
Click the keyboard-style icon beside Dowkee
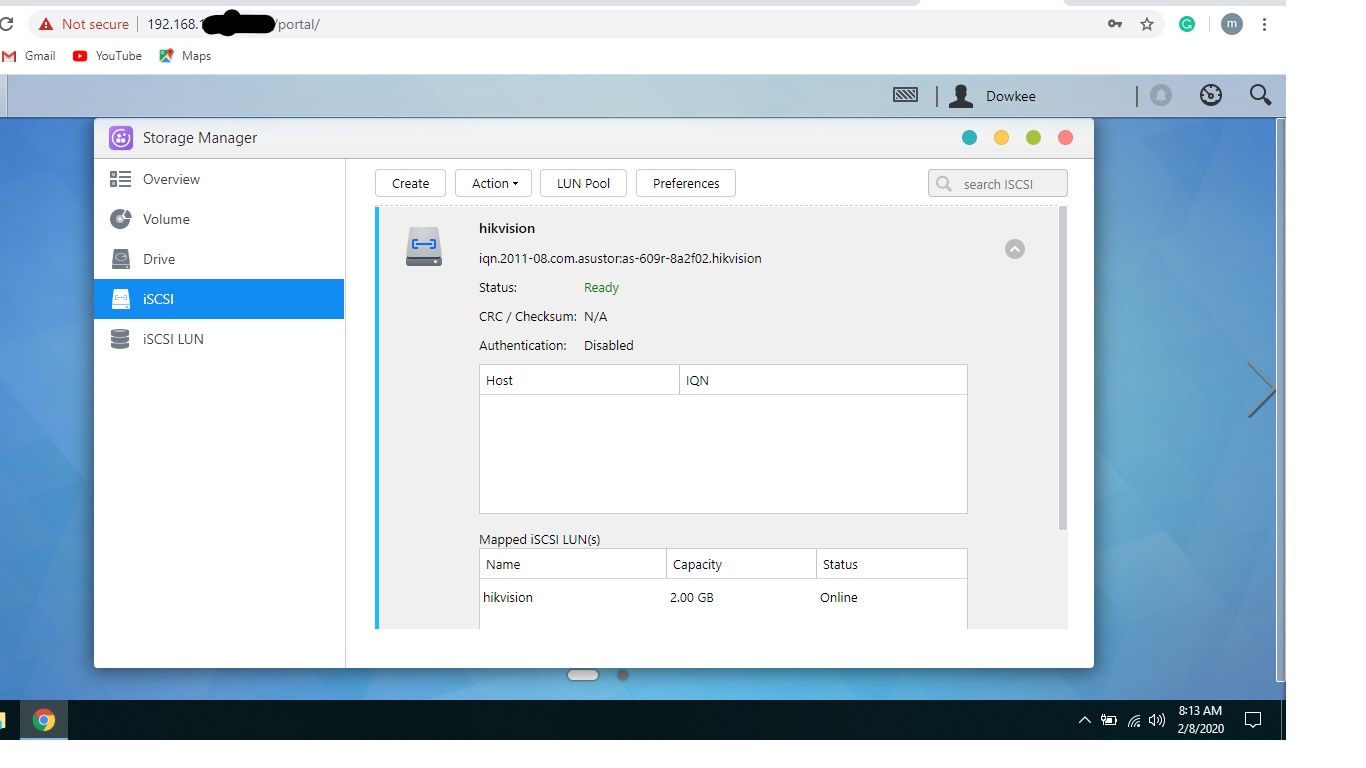[905, 95]
